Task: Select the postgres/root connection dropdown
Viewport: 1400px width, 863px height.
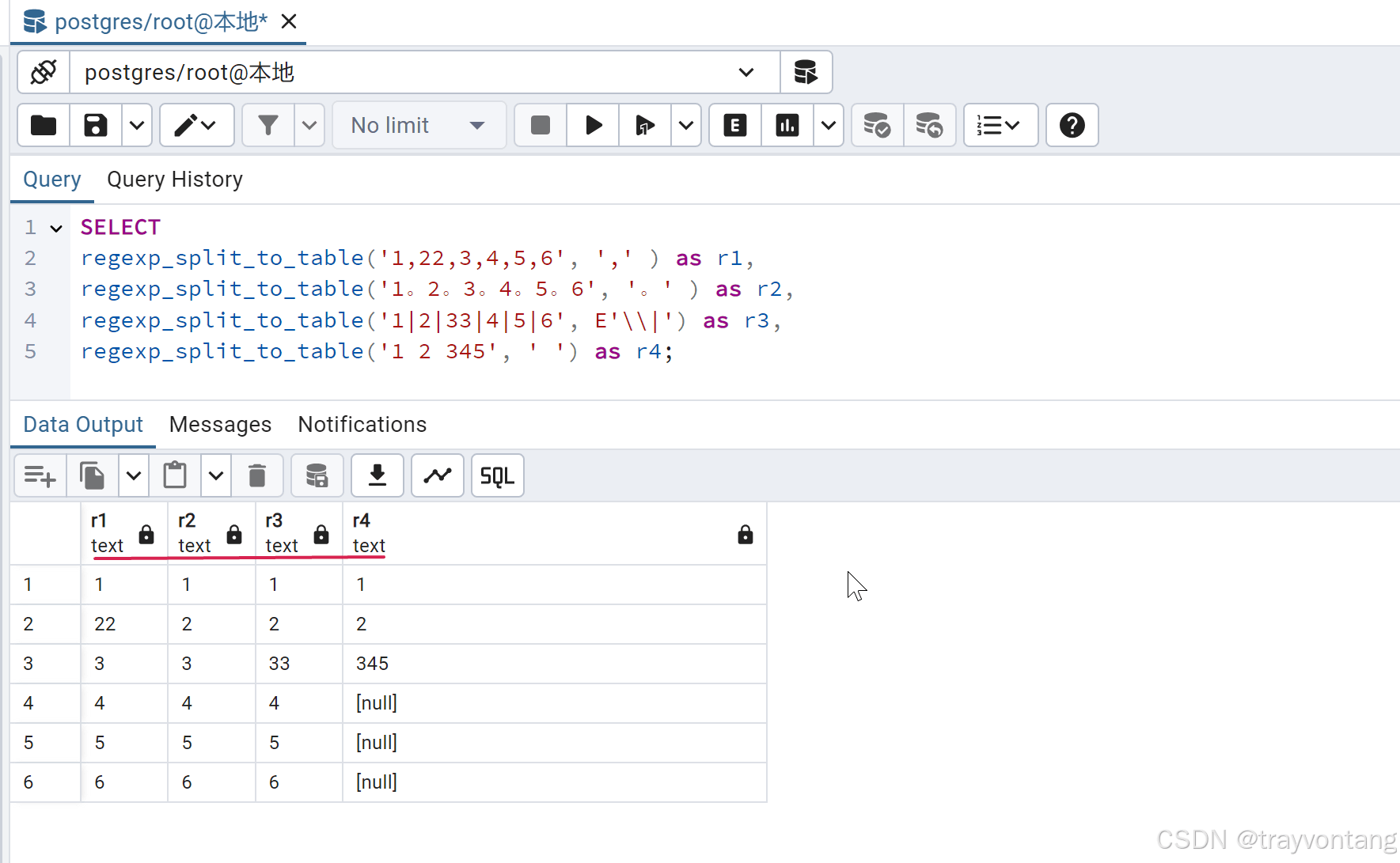Action: 425,72
